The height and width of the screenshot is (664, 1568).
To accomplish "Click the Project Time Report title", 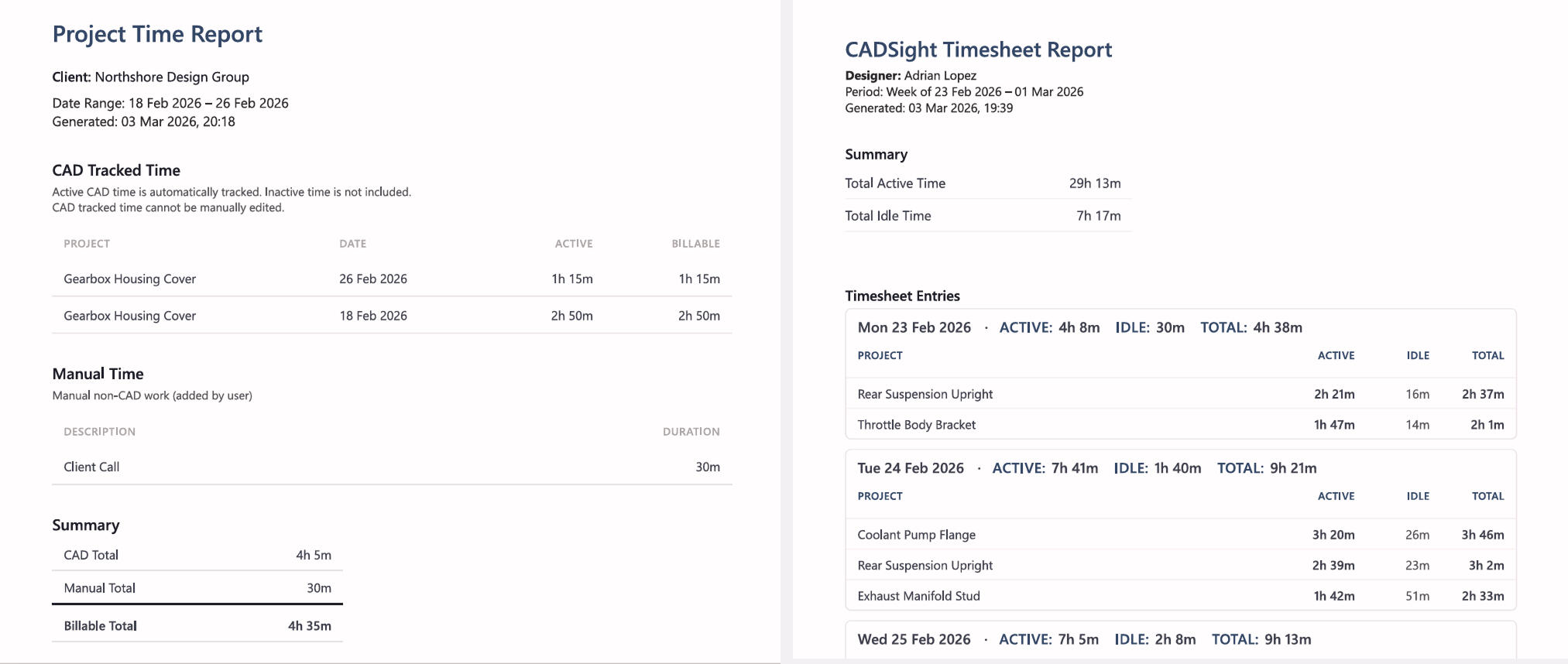I will coord(157,34).
